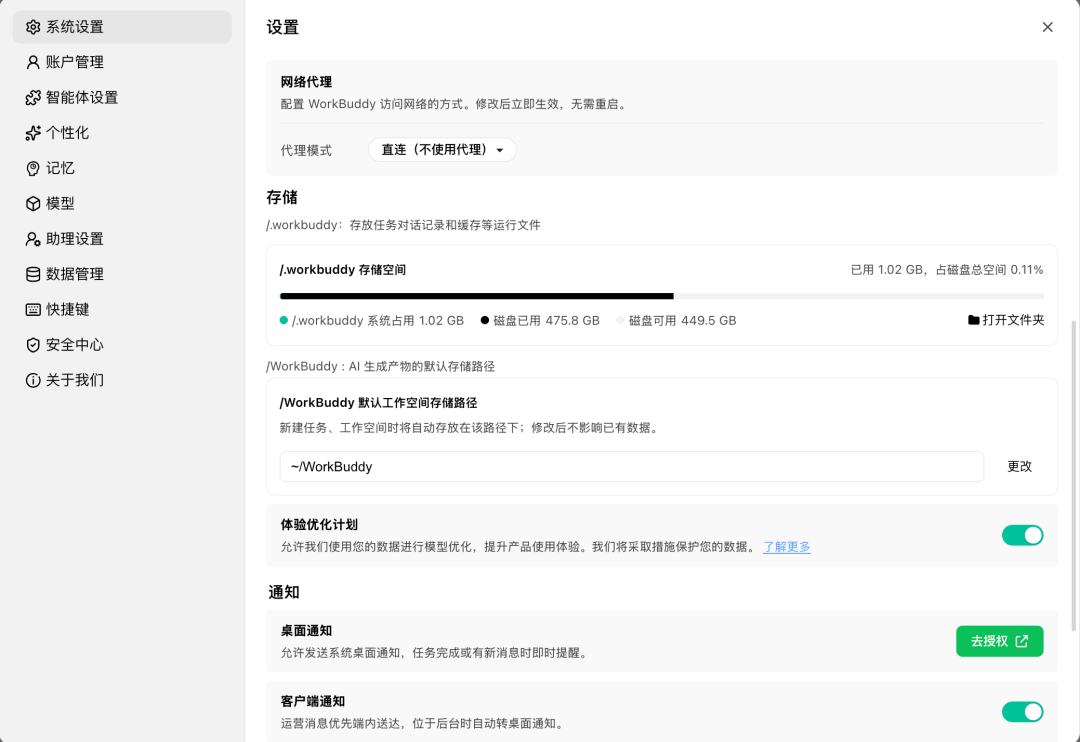Click the shield icon beside 安全中心

point(33,344)
